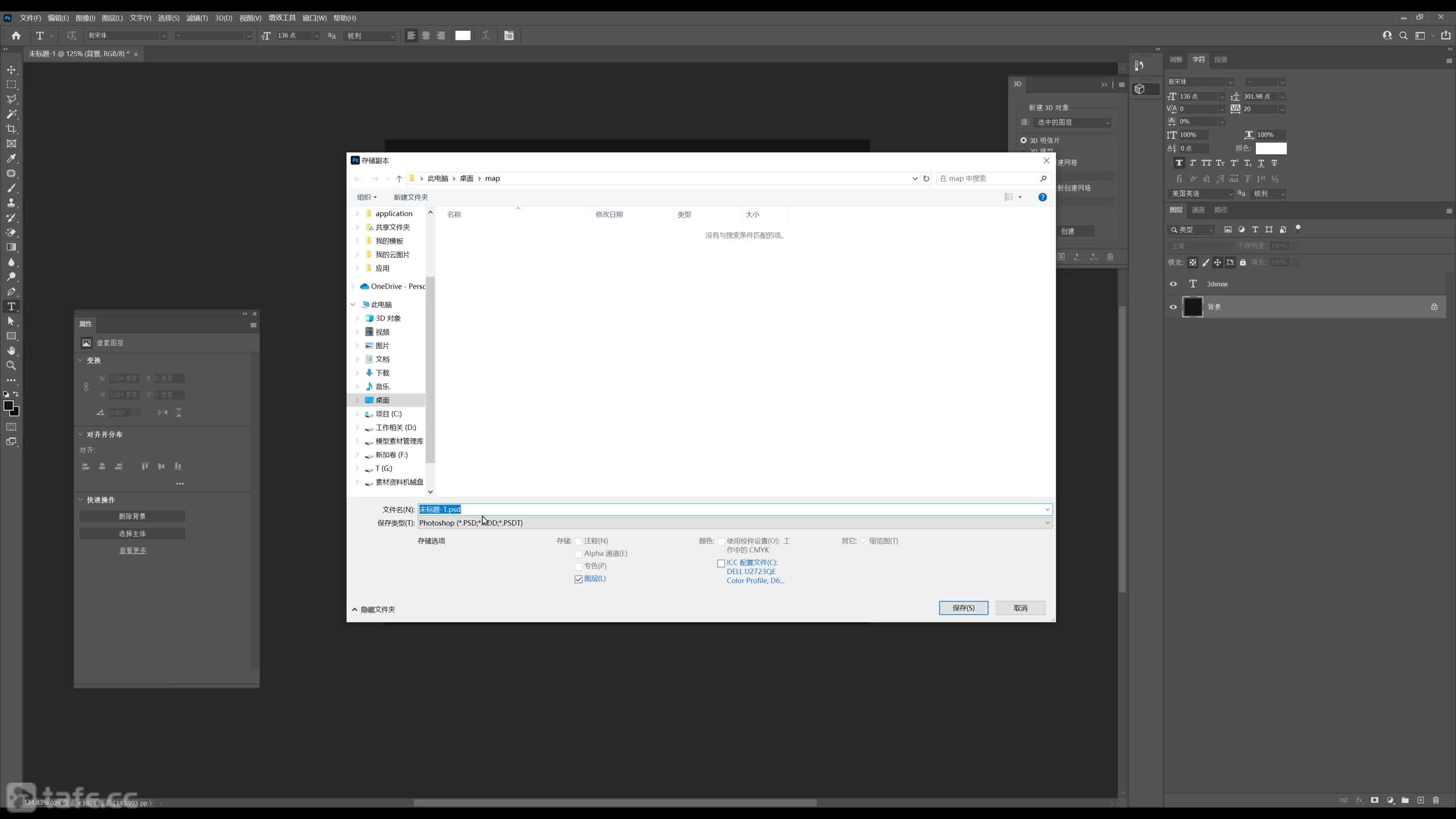The width and height of the screenshot is (1456, 819).
Task: Click the text color swatch in options bar
Action: click(463, 35)
